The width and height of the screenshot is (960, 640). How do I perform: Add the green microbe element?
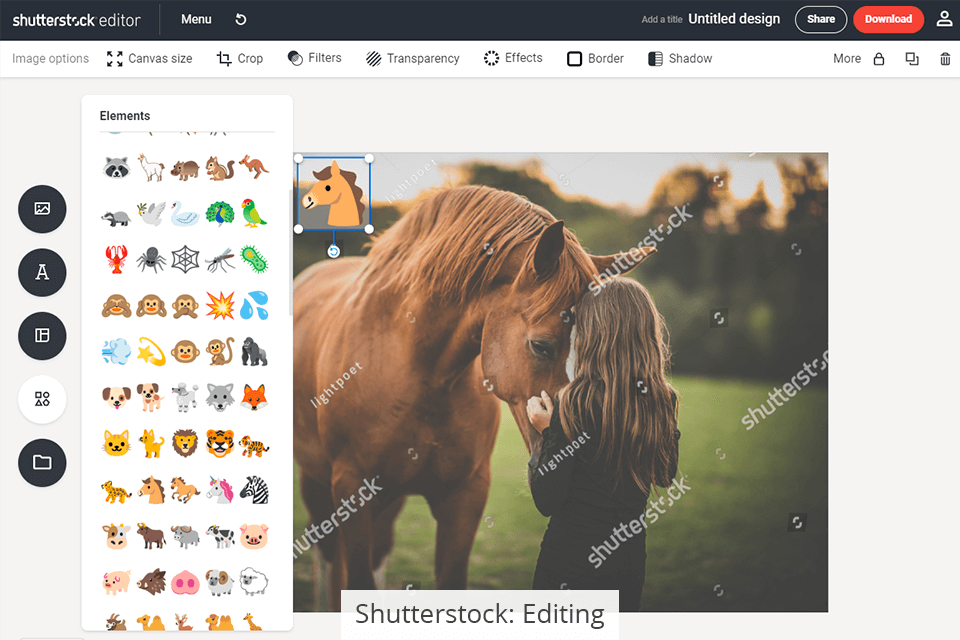click(x=253, y=260)
